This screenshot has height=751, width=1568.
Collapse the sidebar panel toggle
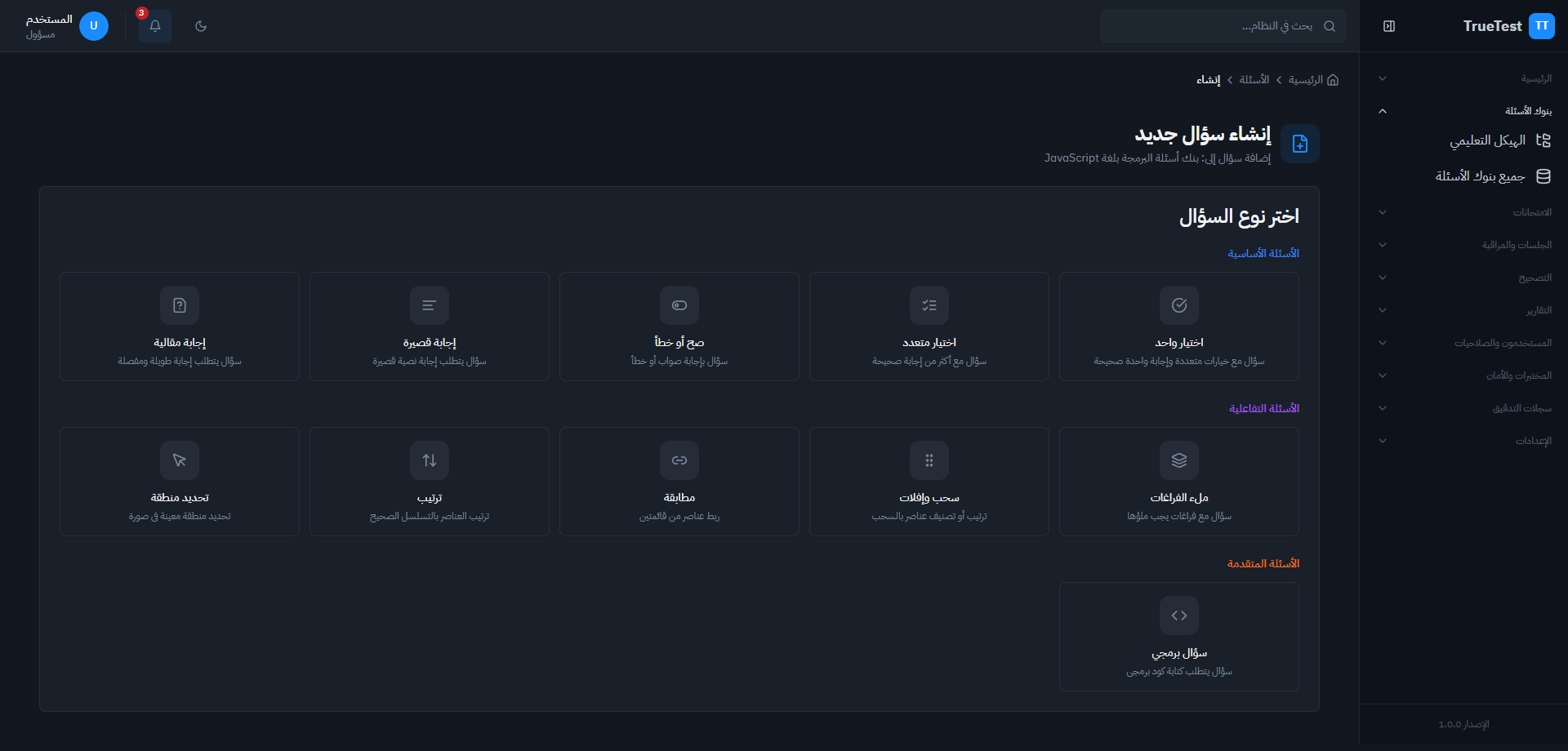coord(1389,26)
